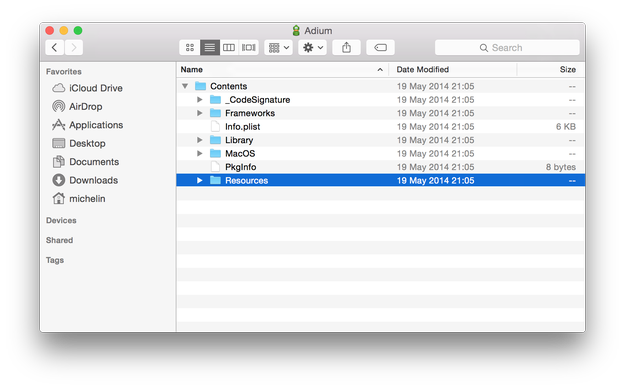
Task: Switch to icon view
Action: 190,47
